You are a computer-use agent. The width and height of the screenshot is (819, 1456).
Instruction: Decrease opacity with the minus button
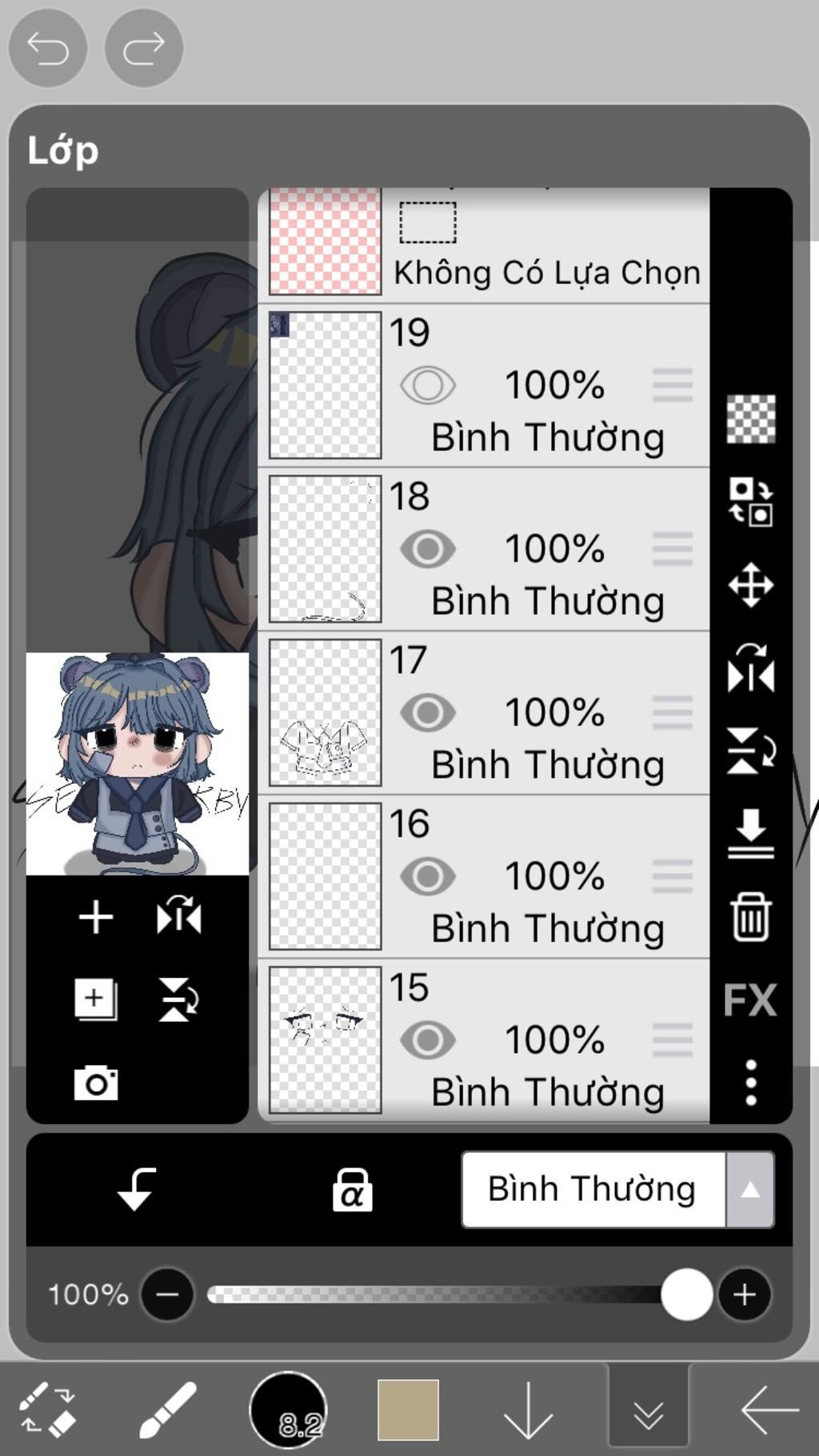(167, 1294)
